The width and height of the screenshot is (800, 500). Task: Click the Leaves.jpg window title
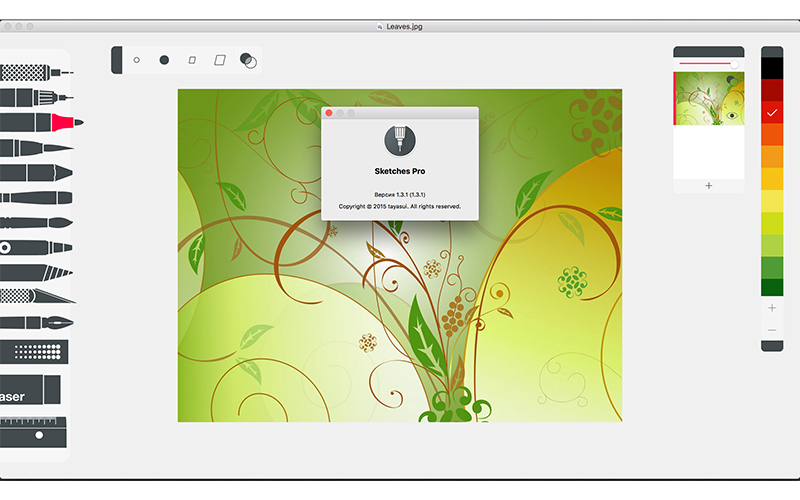[x=404, y=27]
